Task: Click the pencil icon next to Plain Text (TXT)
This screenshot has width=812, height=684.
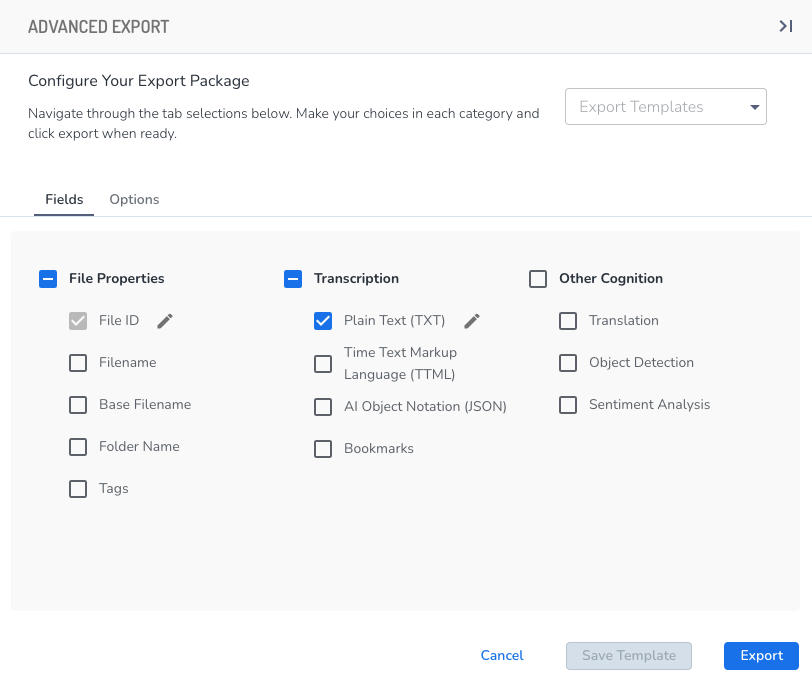Action: [x=472, y=321]
